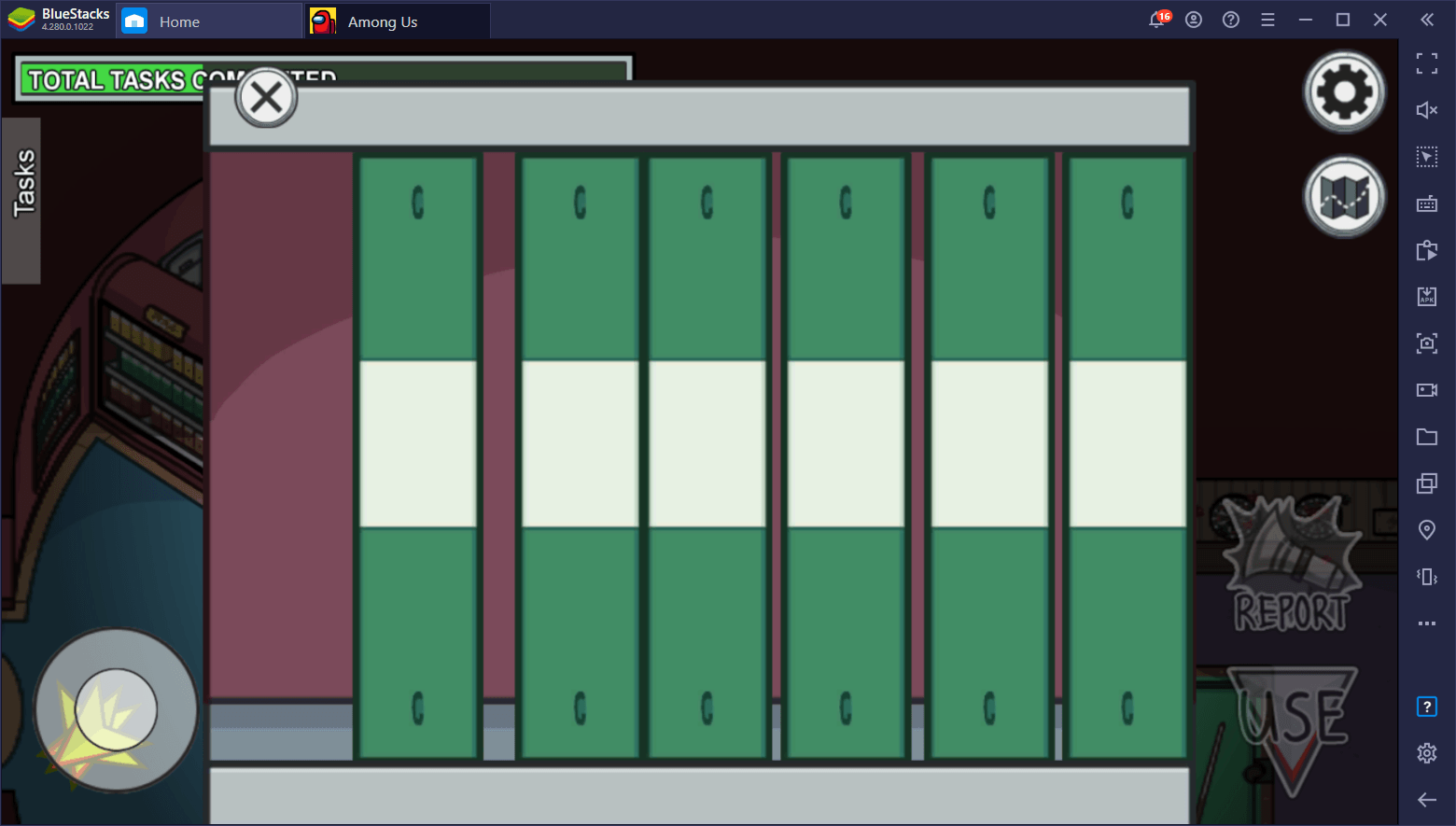
Task: Open sidebar help guide icon
Action: click(x=1427, y=707)
